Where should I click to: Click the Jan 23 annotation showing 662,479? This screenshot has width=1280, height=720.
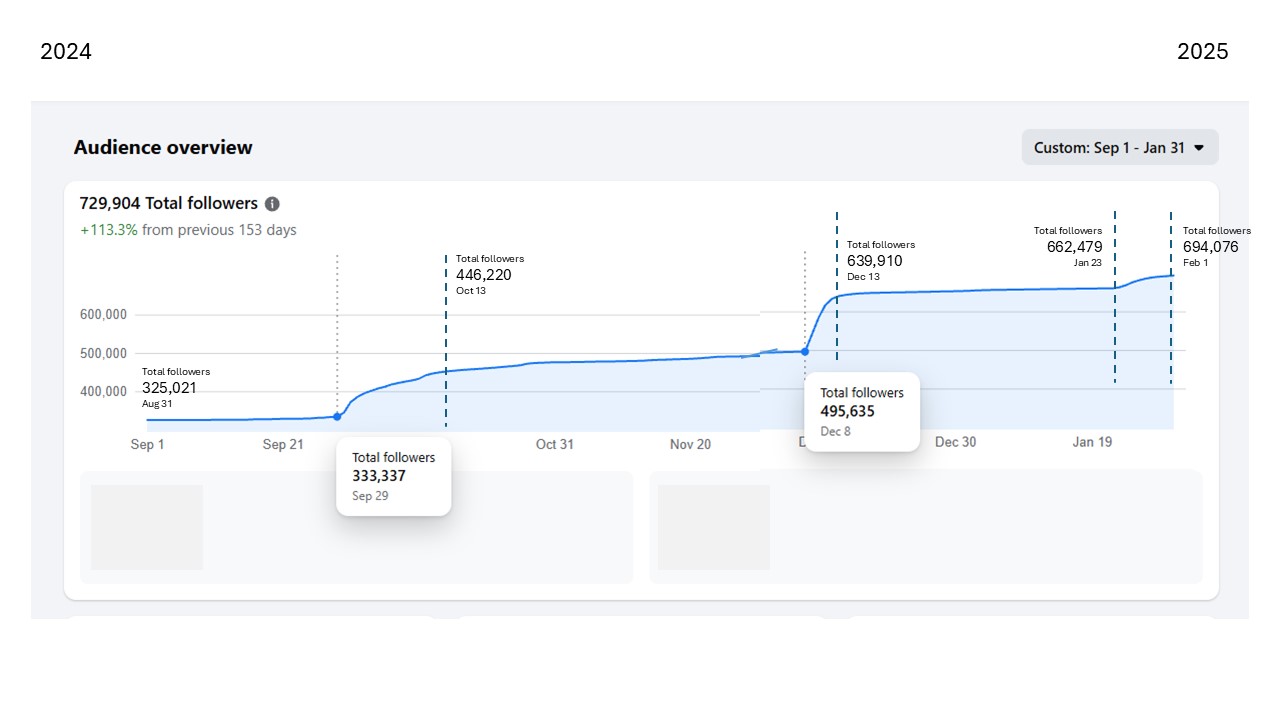point(1068,247)
